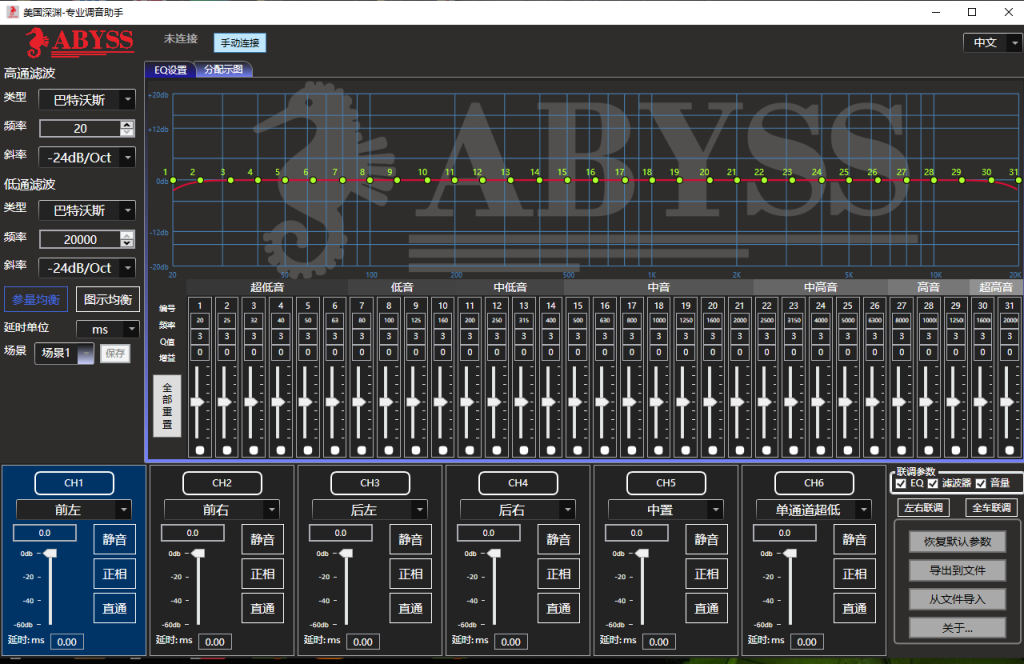The image size is (1024, 664).
Task: Click the CH1 延时 delay field
Action: [x=67, y=642]
